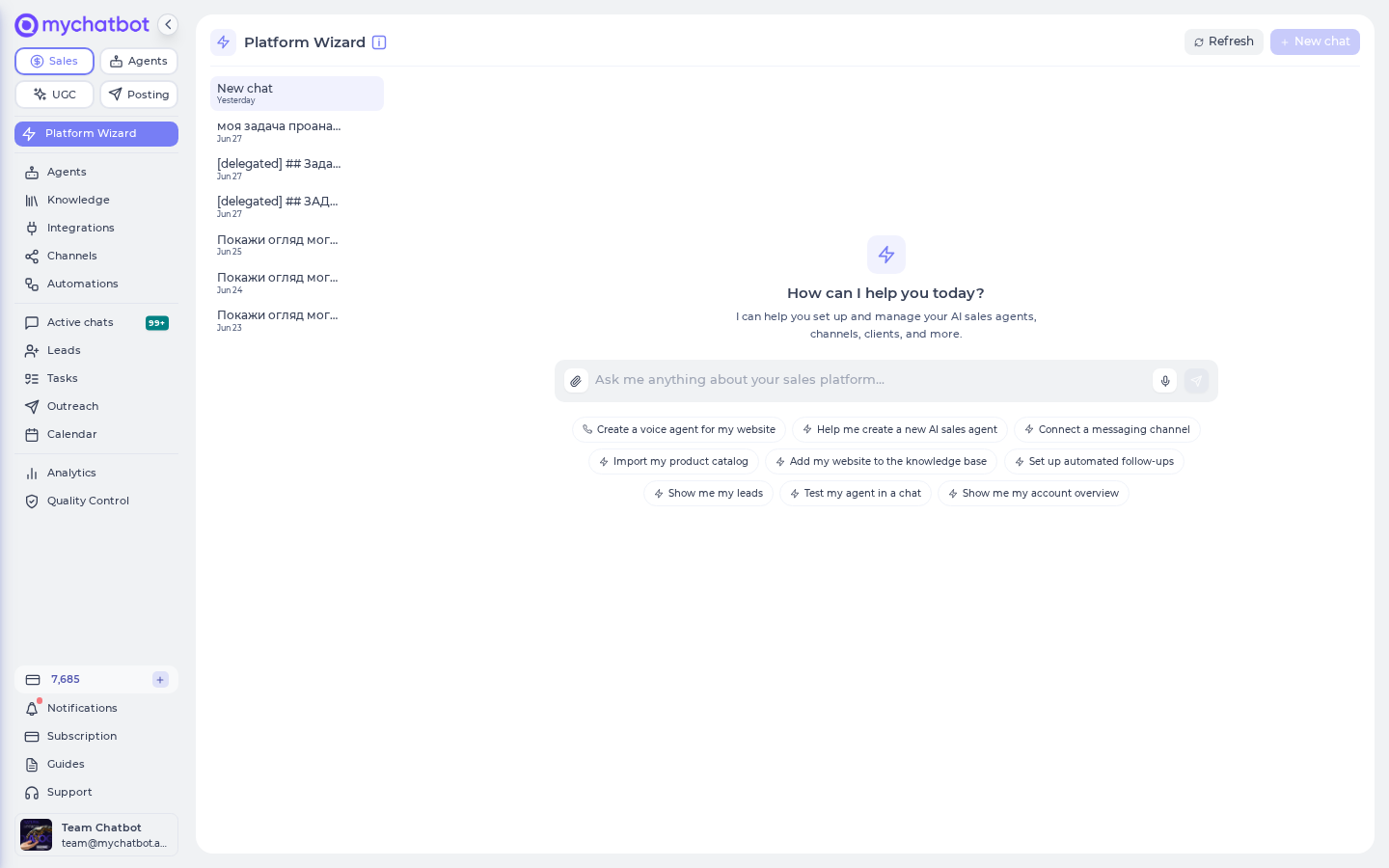Viewport: 1389px width, 868px height.
Task: Click the Active chats speech bubble icon
Action: coord(32,323)
